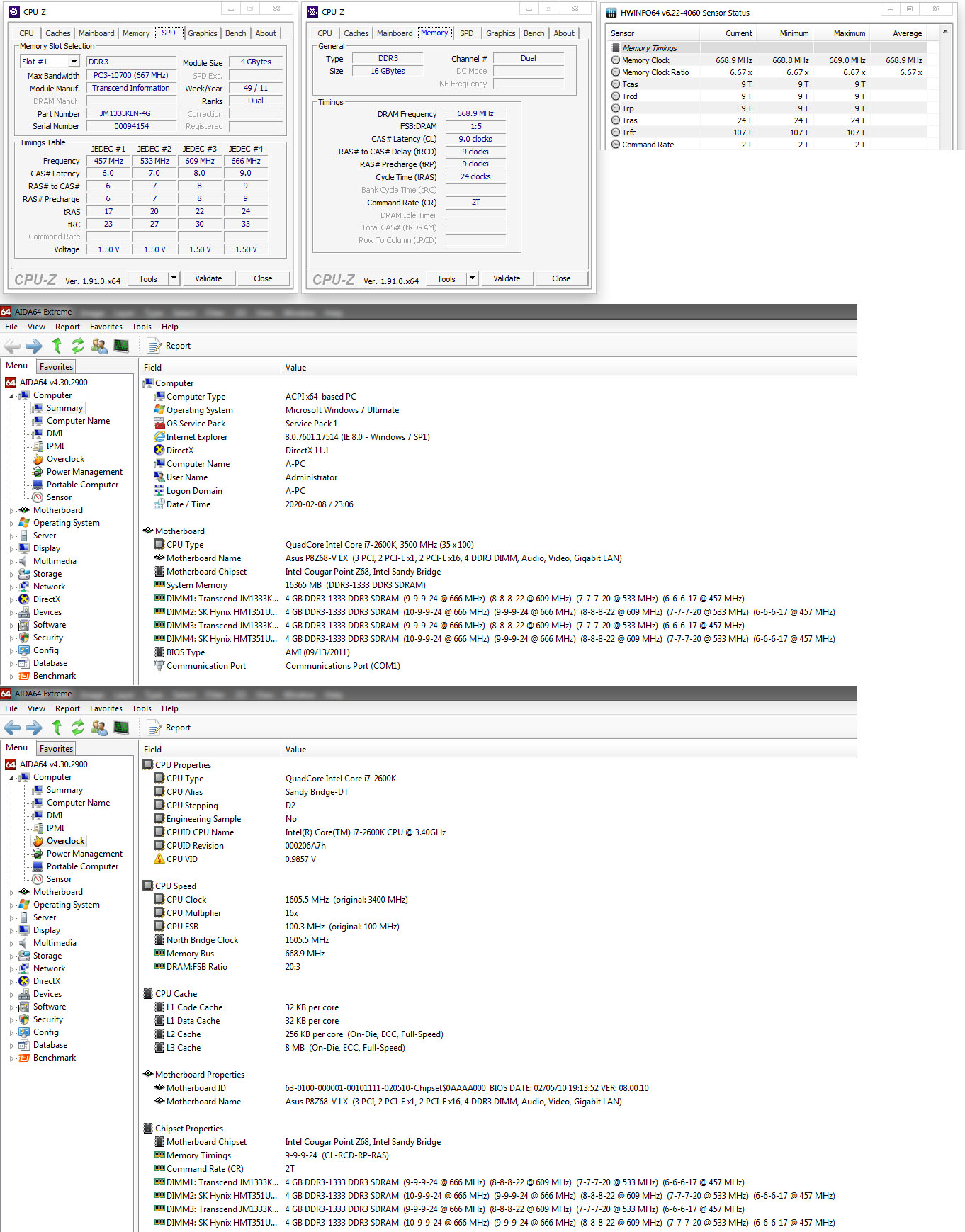This screenshot has height=1232, width=965.
Task: Expand the Motherboard node in upper AIDA64 tree
Action: point(11,510)
